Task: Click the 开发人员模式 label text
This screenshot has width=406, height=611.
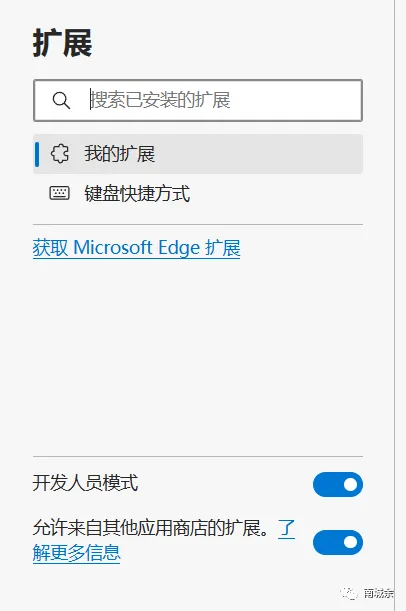Action: coord(85,483)
